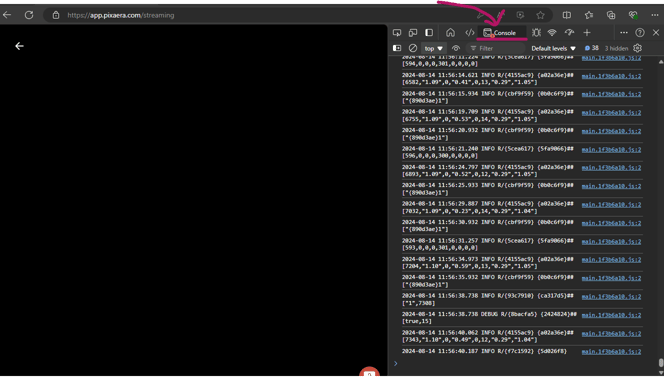Screen dimensions: 664x392
Task: Open source link of 11:56:38.738 INFO entry
Action: click(x=611, y=296)
